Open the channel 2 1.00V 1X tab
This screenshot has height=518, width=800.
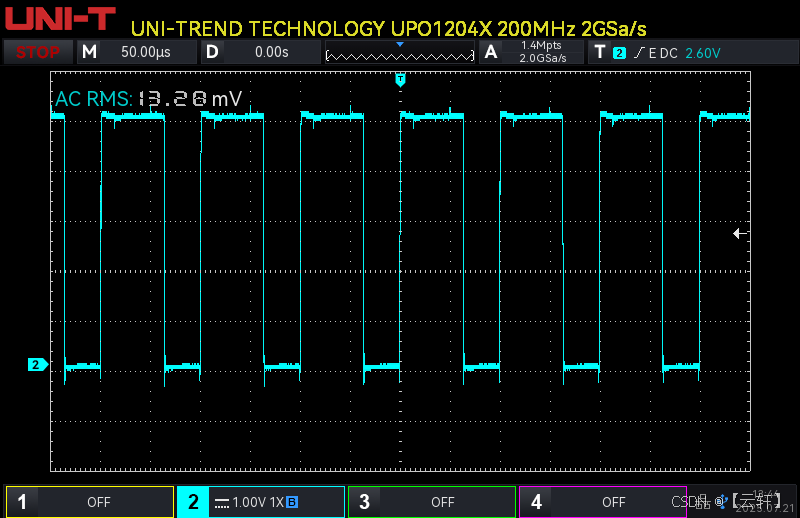[261, 502]
